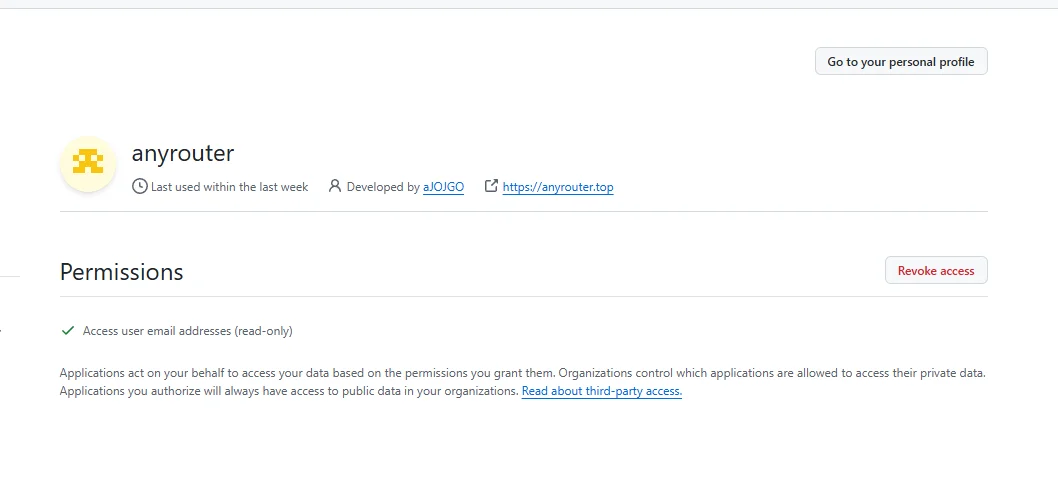
Task: Visit the https://anyrouter.top website link
Action: [557, 187]
